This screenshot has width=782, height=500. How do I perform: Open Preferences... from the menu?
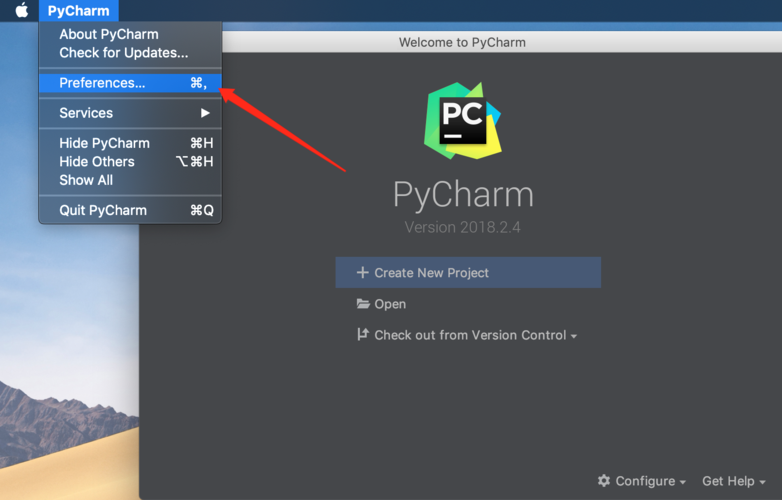coord(131,83)
